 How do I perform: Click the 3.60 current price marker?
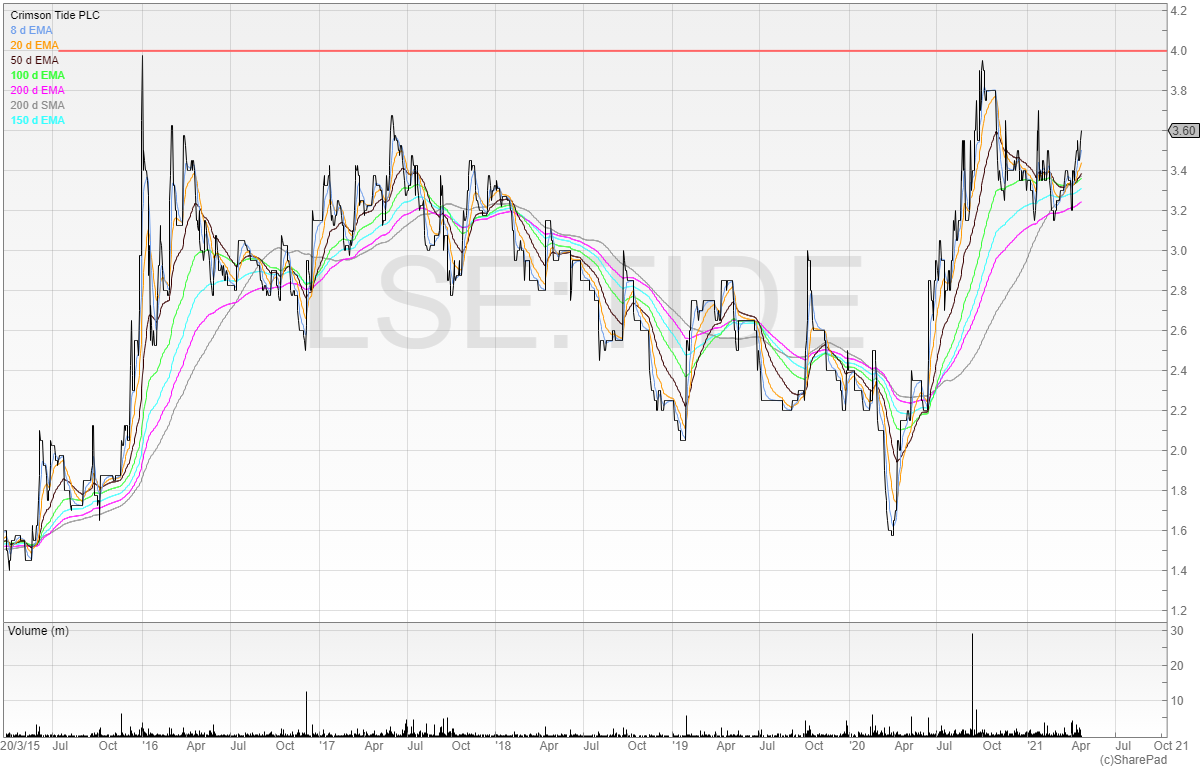[1183, 130]
